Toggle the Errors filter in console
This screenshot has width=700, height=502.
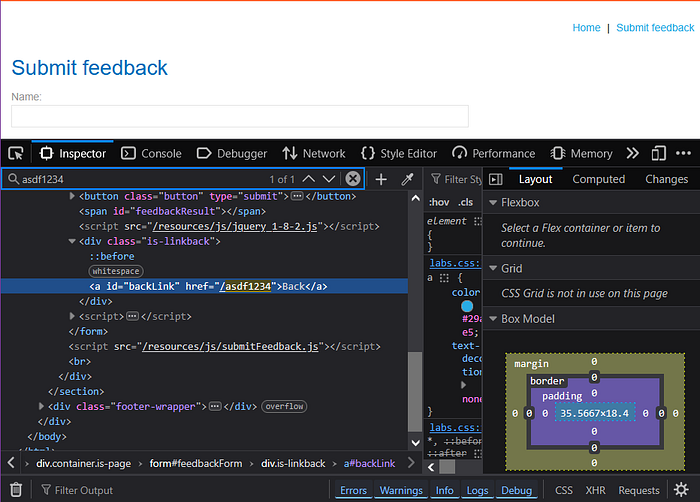[353, 490]
